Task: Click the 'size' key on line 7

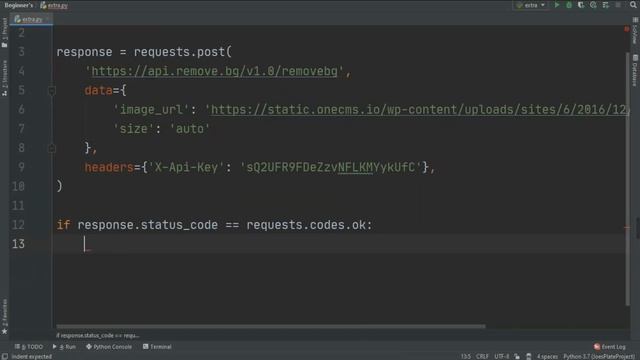Action: click(x=133, y=129)
